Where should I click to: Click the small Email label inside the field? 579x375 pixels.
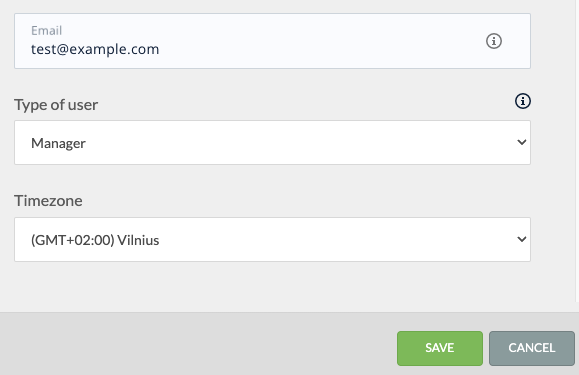(x=47, y=30)
